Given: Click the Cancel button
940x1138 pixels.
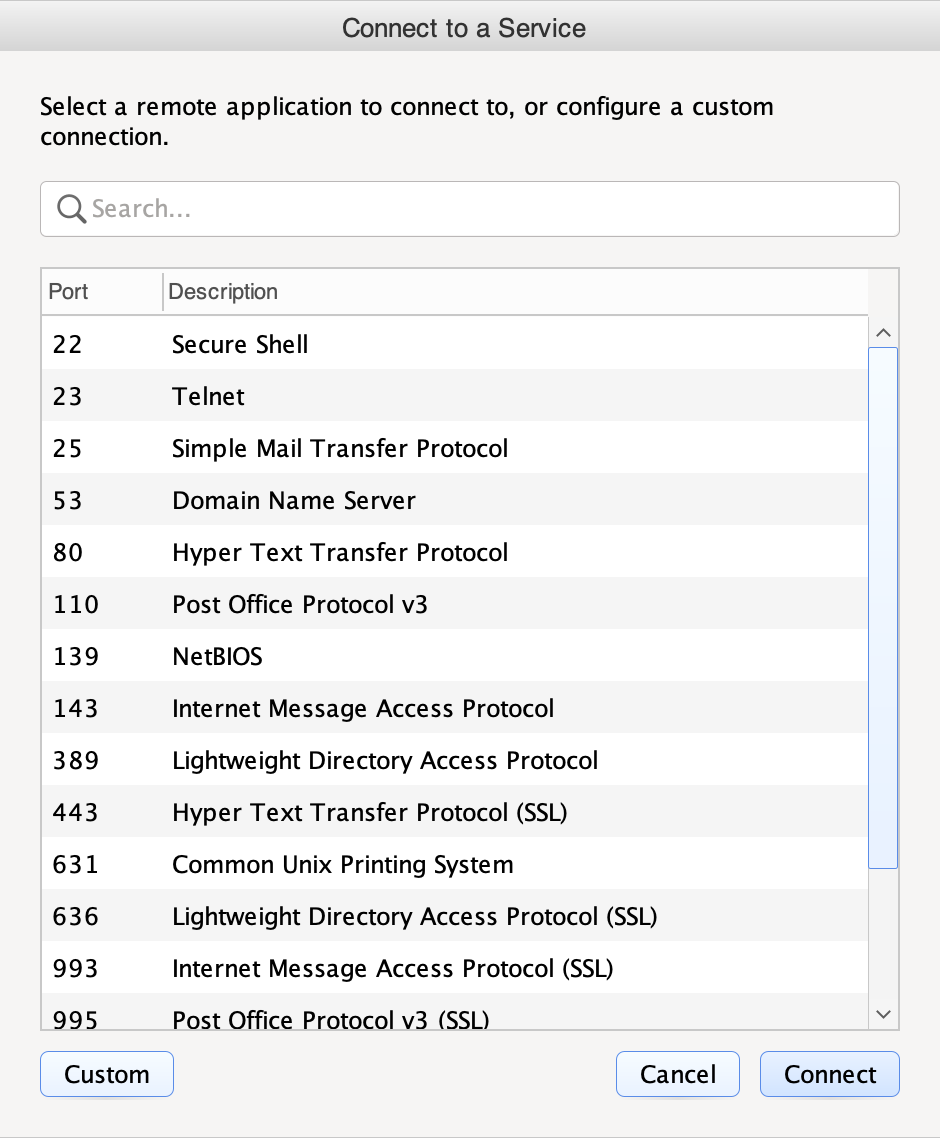Looking at the screenshot, I should [678, 1074].
